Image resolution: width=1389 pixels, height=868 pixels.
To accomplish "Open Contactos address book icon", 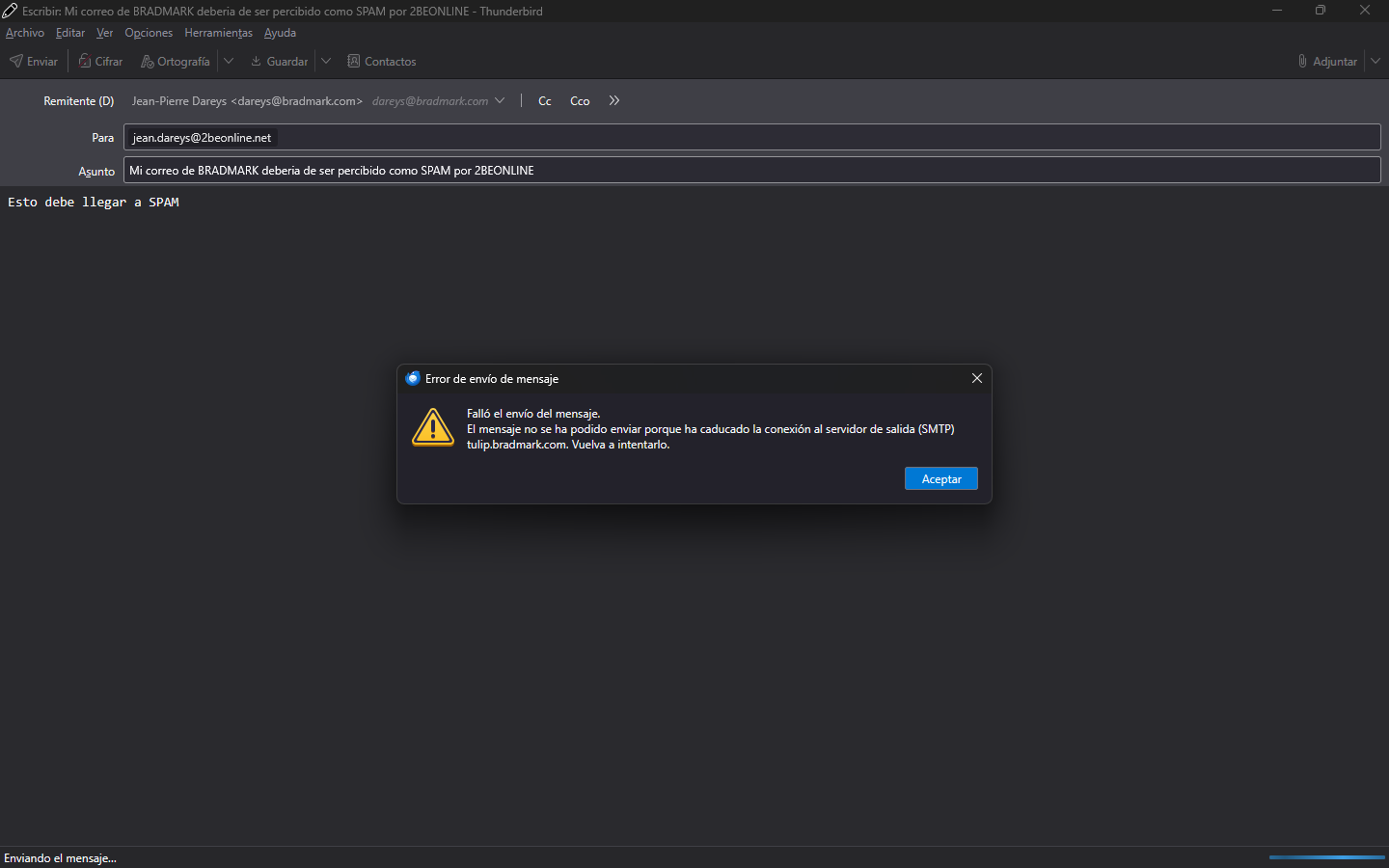I will tap(354, 61).
